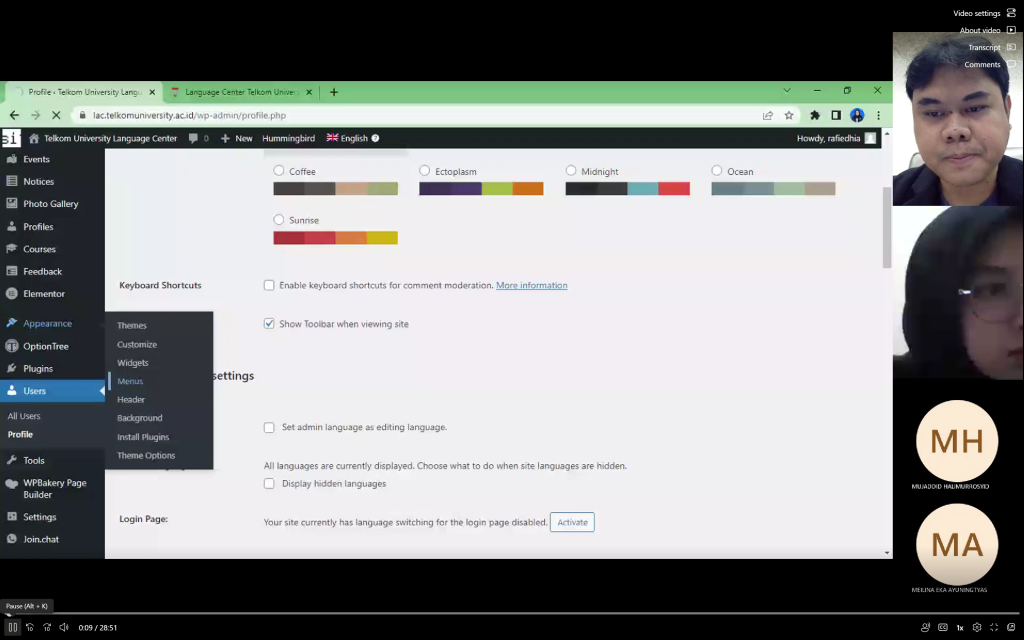
Task: Enable keyboard shortcuts for comment moderation
Action: pyautogui.click(x=269, y=285)
